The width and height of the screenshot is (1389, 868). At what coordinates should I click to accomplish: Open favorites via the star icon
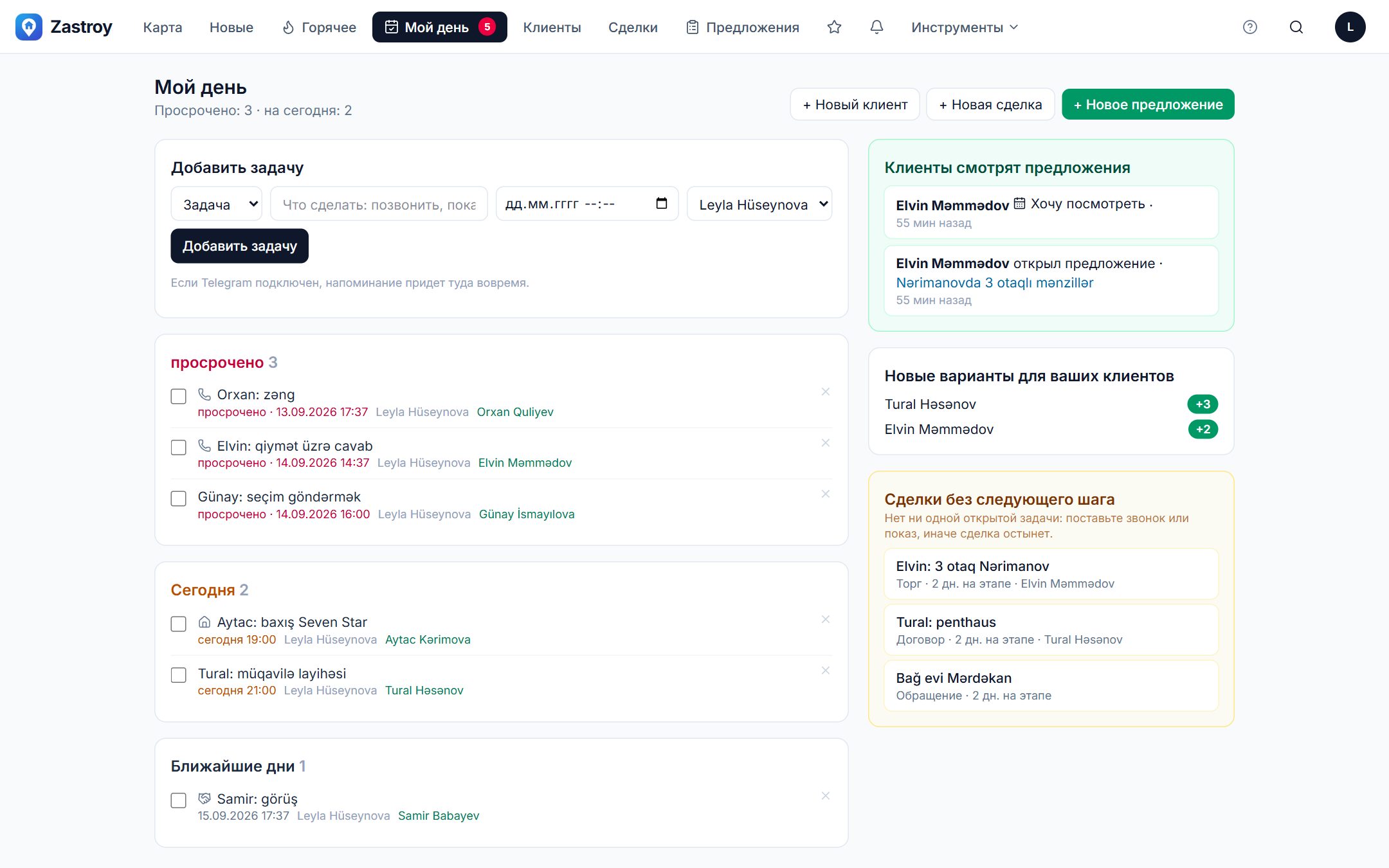[834, 27]
